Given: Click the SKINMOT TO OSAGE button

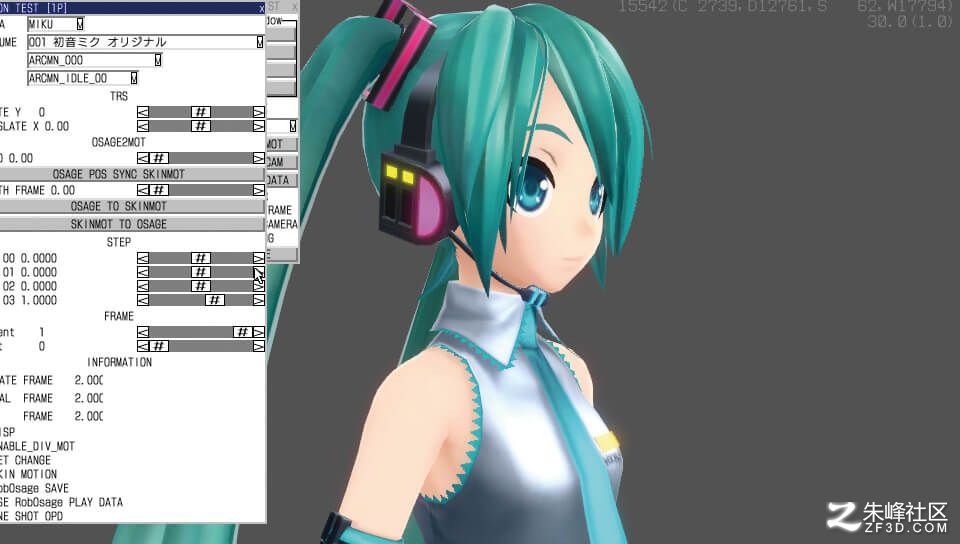Looking at the screenshot, I should coord(132,224).
